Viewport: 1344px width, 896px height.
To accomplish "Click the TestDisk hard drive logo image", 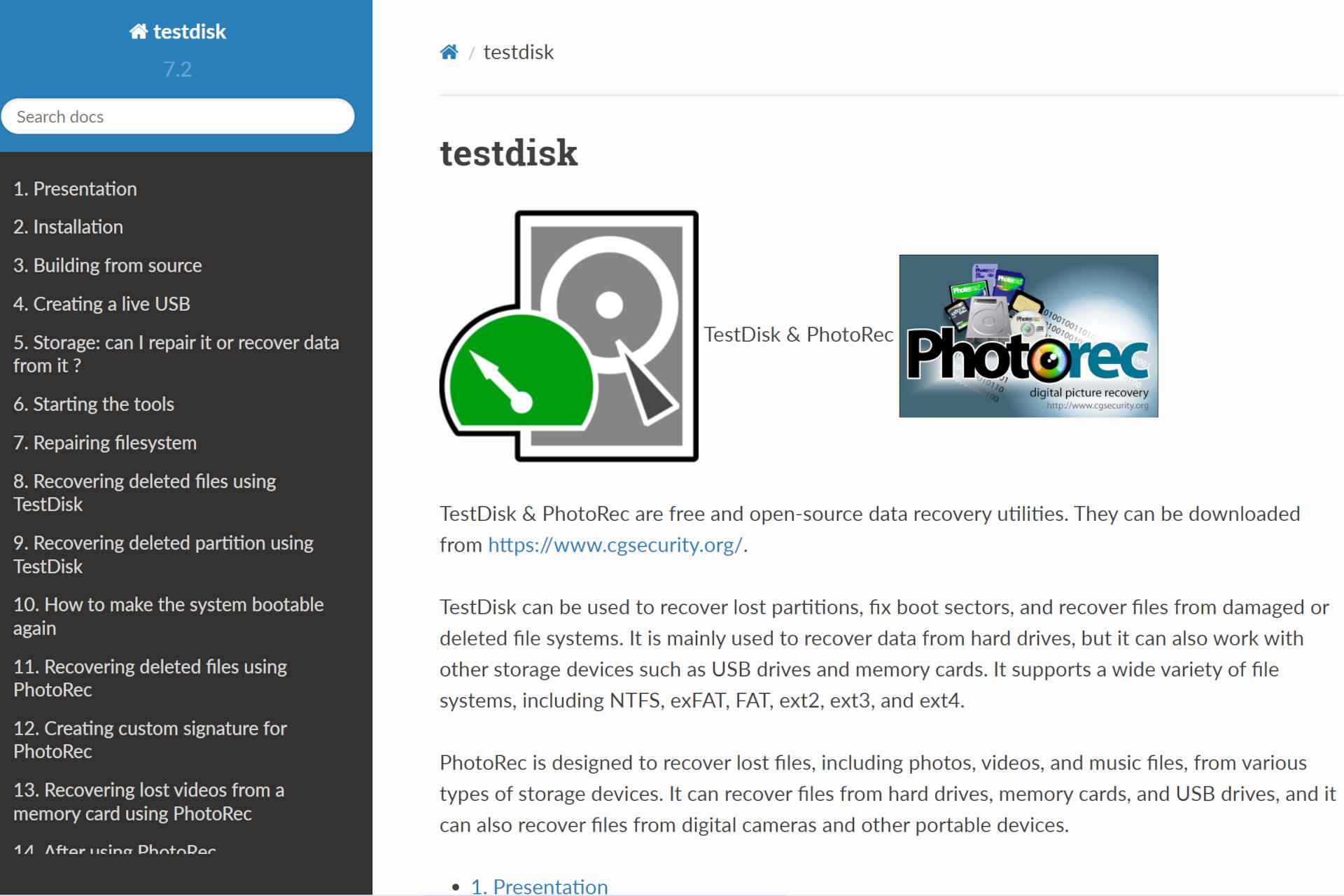I will tap(569, 336).
